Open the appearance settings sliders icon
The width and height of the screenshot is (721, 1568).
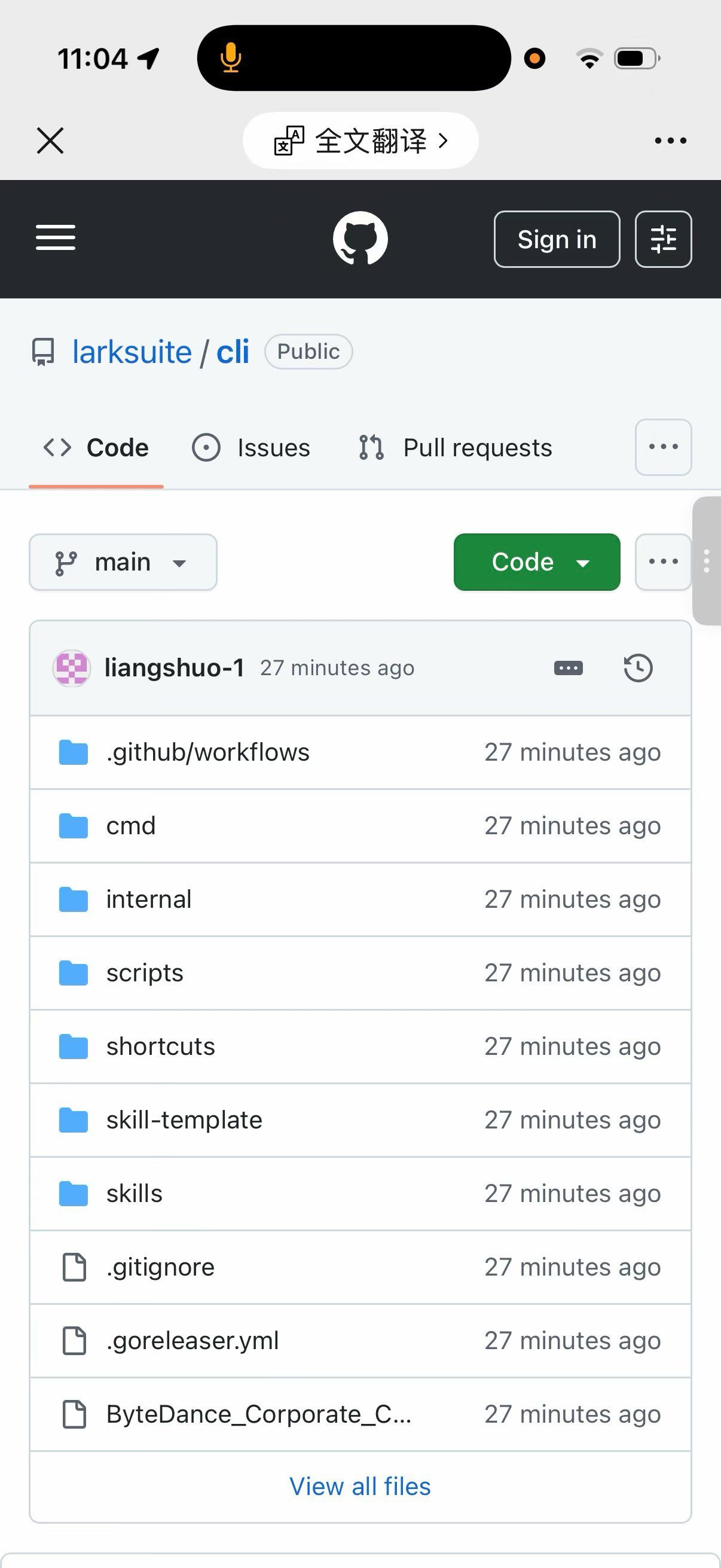pos(662,239)
